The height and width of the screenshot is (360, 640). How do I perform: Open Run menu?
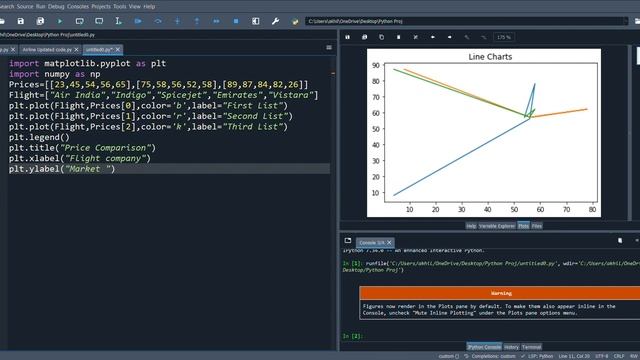coord(41,7)
